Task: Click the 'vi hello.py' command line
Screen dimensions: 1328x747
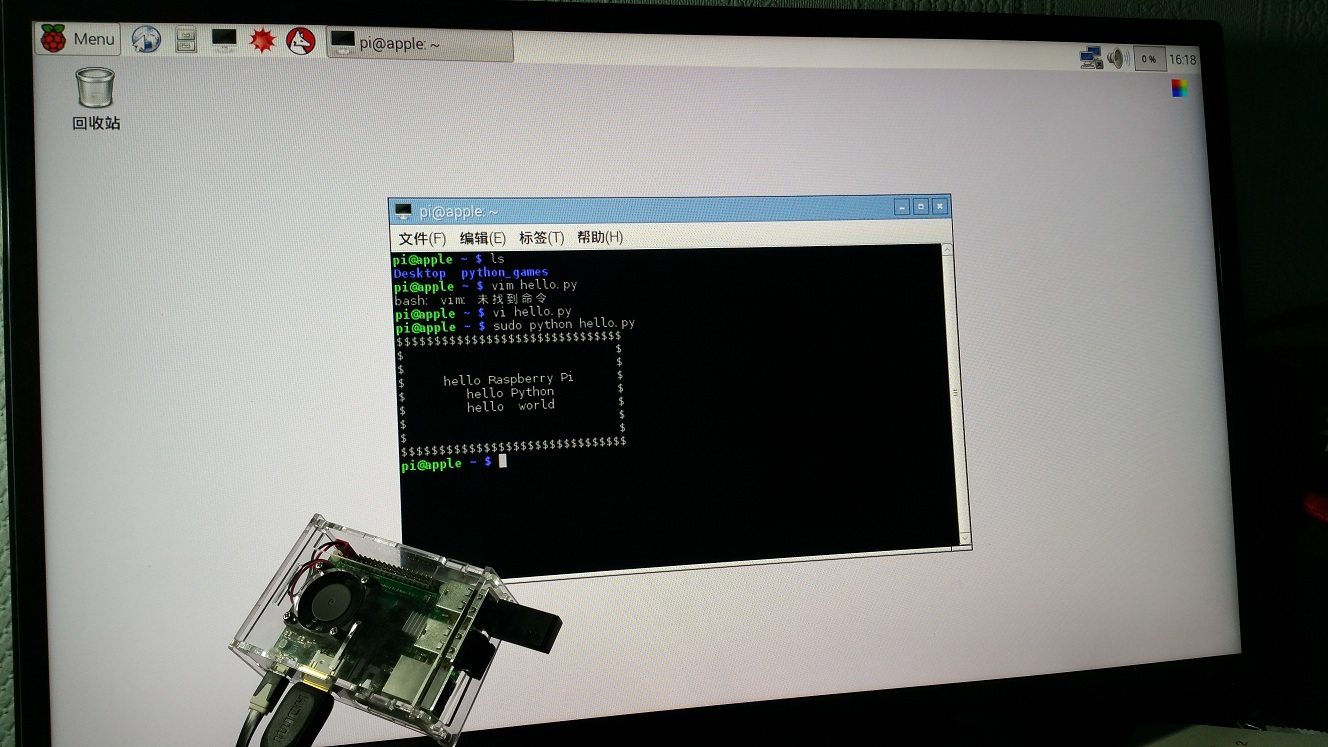Action: tap(532, 312)
